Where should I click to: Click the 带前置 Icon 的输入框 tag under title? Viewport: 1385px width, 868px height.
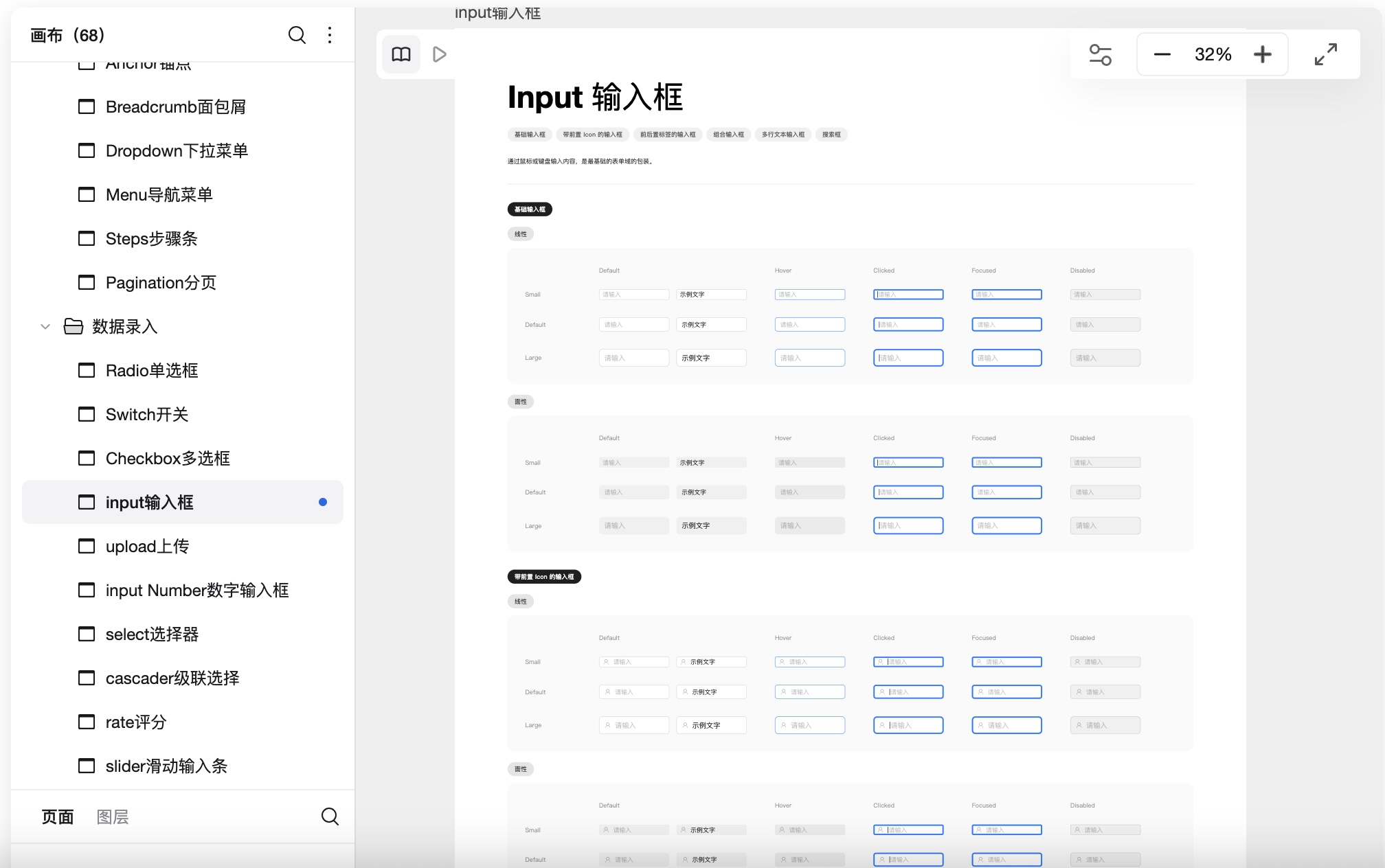point(592,135)
